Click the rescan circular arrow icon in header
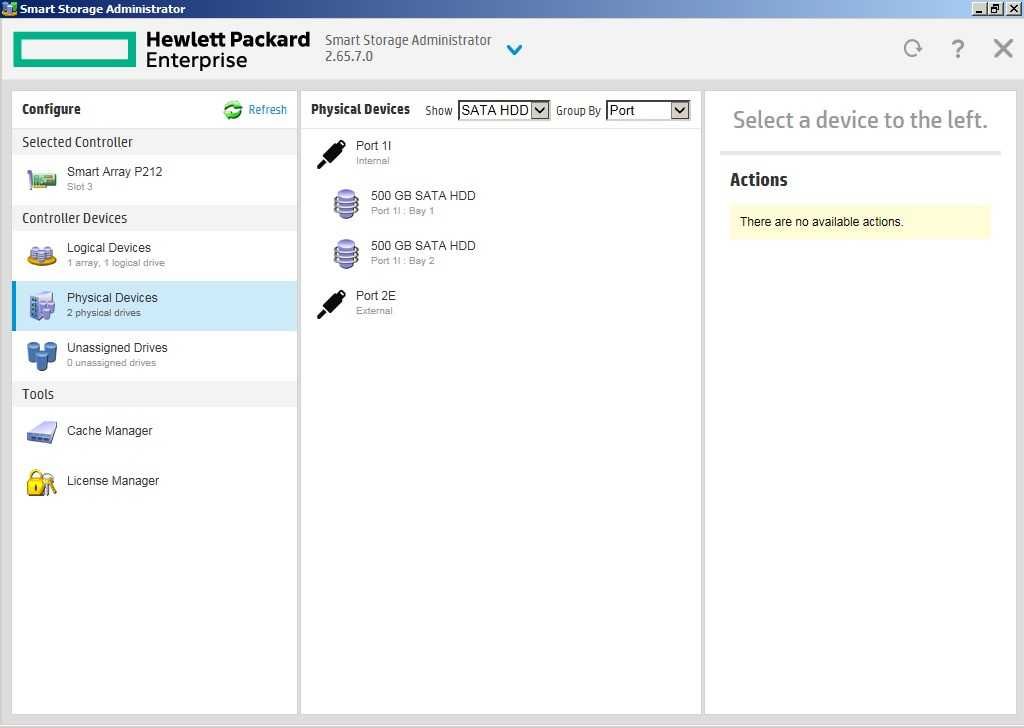The height and width of the screenshot is (728, 1024). tap(913, 48)
